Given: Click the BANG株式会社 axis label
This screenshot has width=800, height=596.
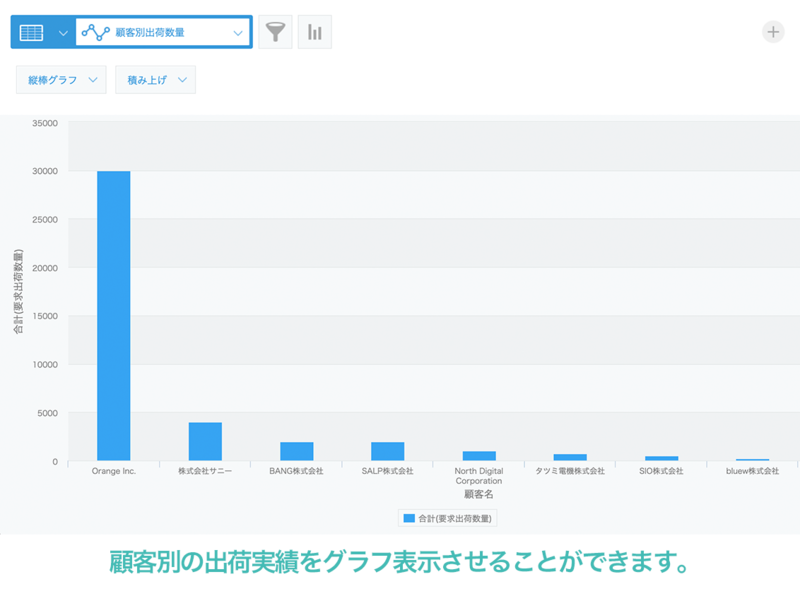Looking at the screenshot, I should [x=296, y=471].
